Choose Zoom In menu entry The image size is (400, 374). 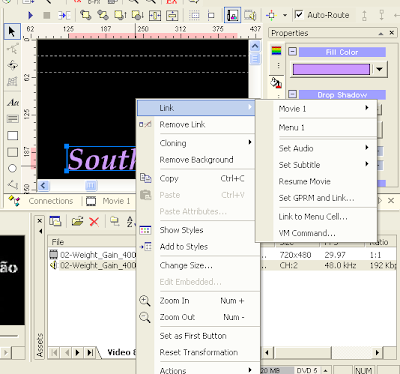[197, 301]
